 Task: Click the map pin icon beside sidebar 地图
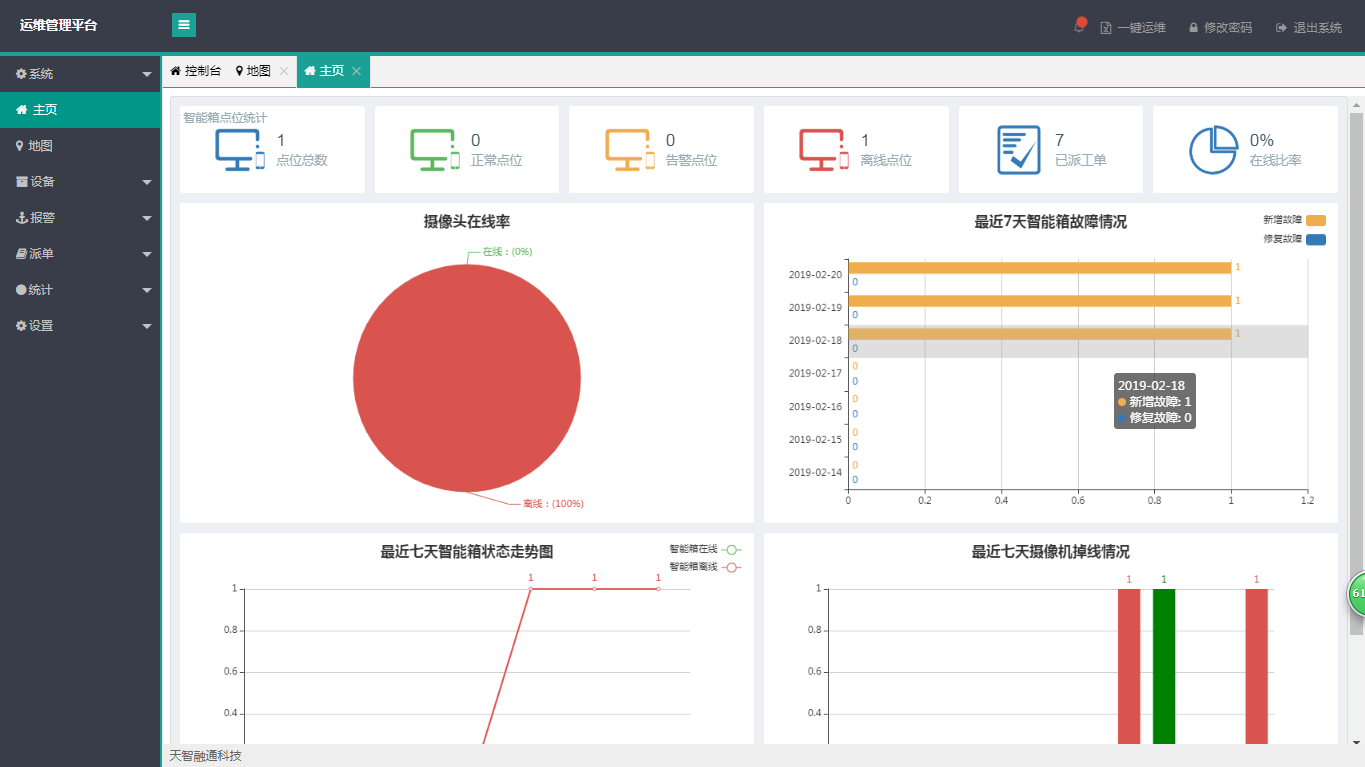[20, 146]
